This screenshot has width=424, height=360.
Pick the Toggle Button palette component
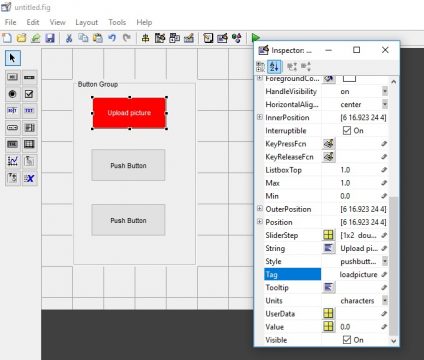[13, 144]
